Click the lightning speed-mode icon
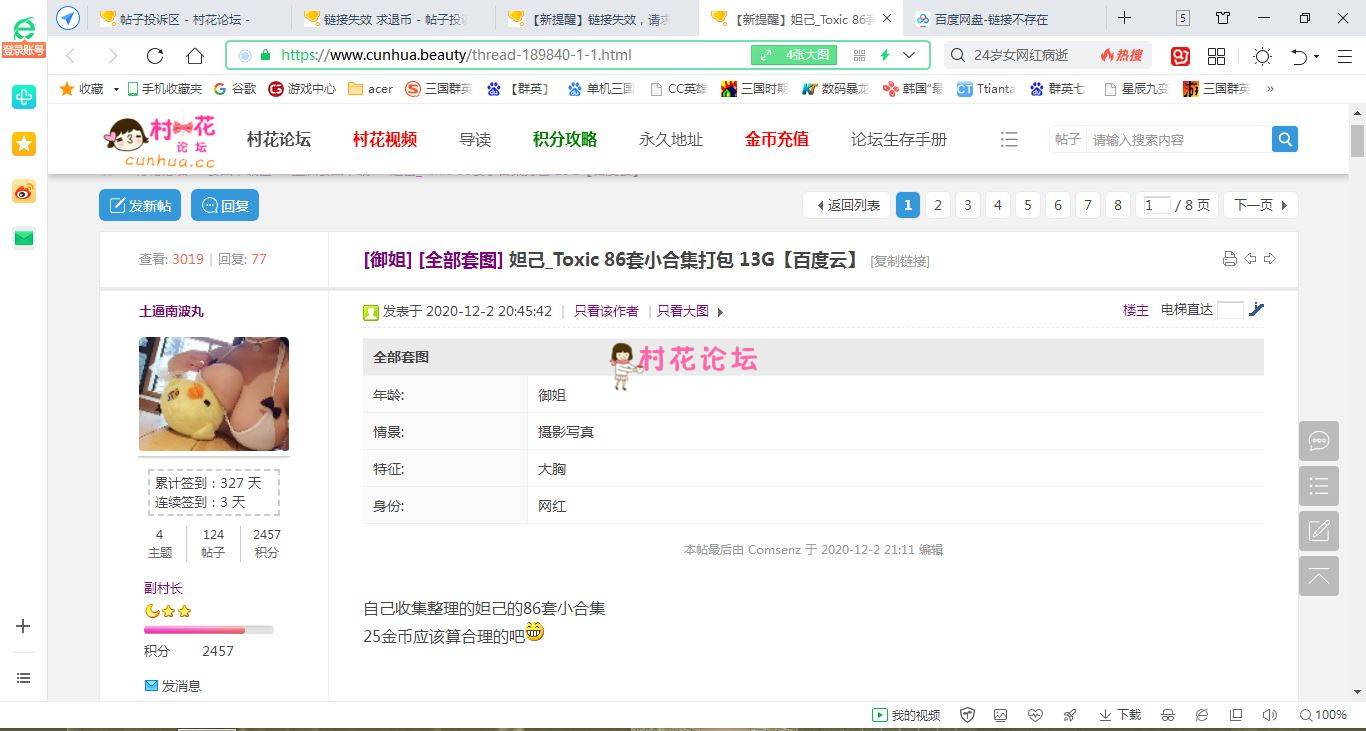 tap(885, 55)
